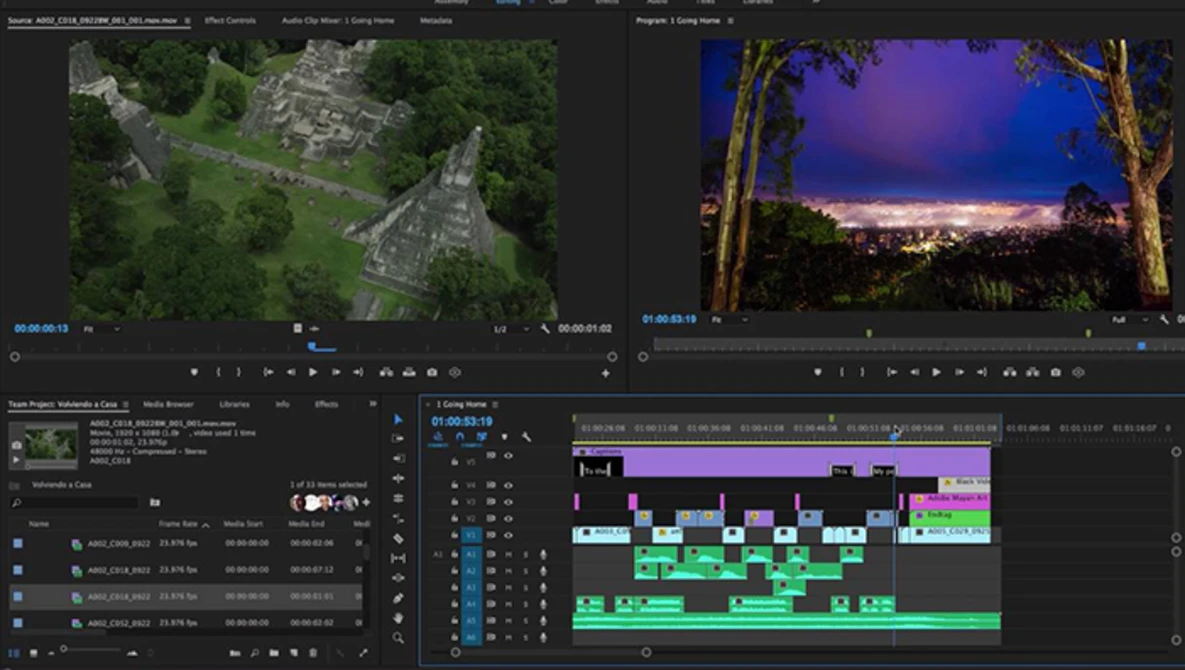1185x670 pixels.
Task: Play the Program monitor sequence
Action: click(936, 372)
